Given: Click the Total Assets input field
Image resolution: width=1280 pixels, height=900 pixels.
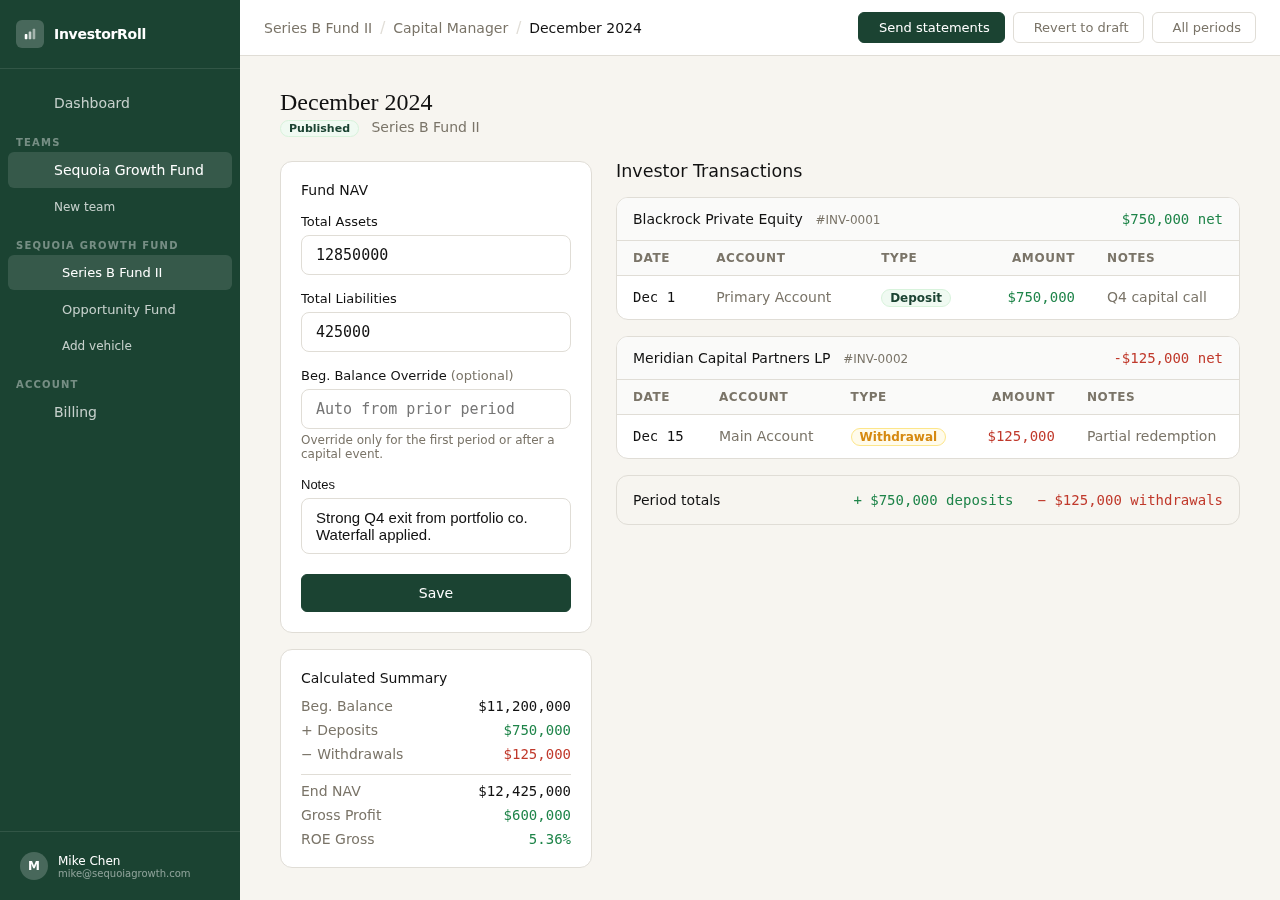Looking at the screenshot, I should pos(435,254).
